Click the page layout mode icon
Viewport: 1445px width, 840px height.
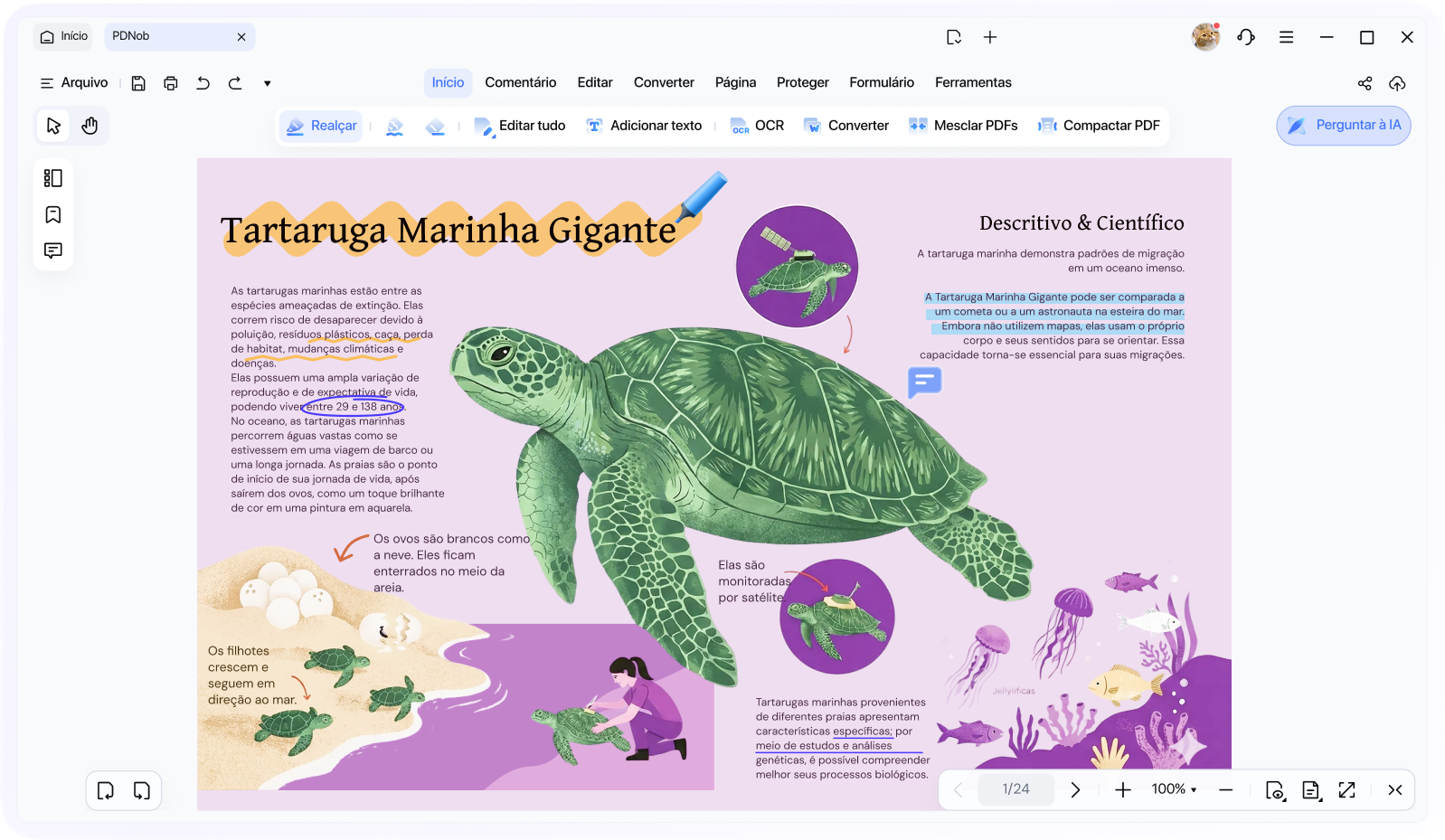[1310, 789]
